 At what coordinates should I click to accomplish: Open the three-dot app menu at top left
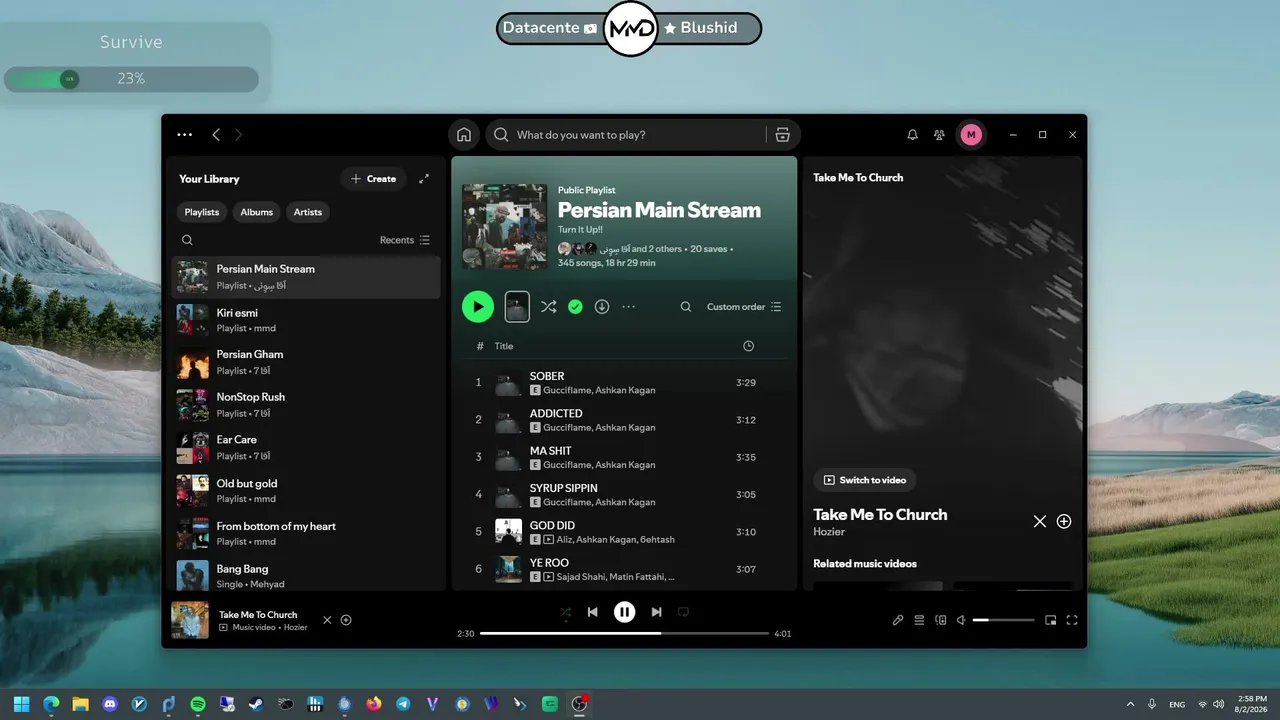(x=184, y=135)
